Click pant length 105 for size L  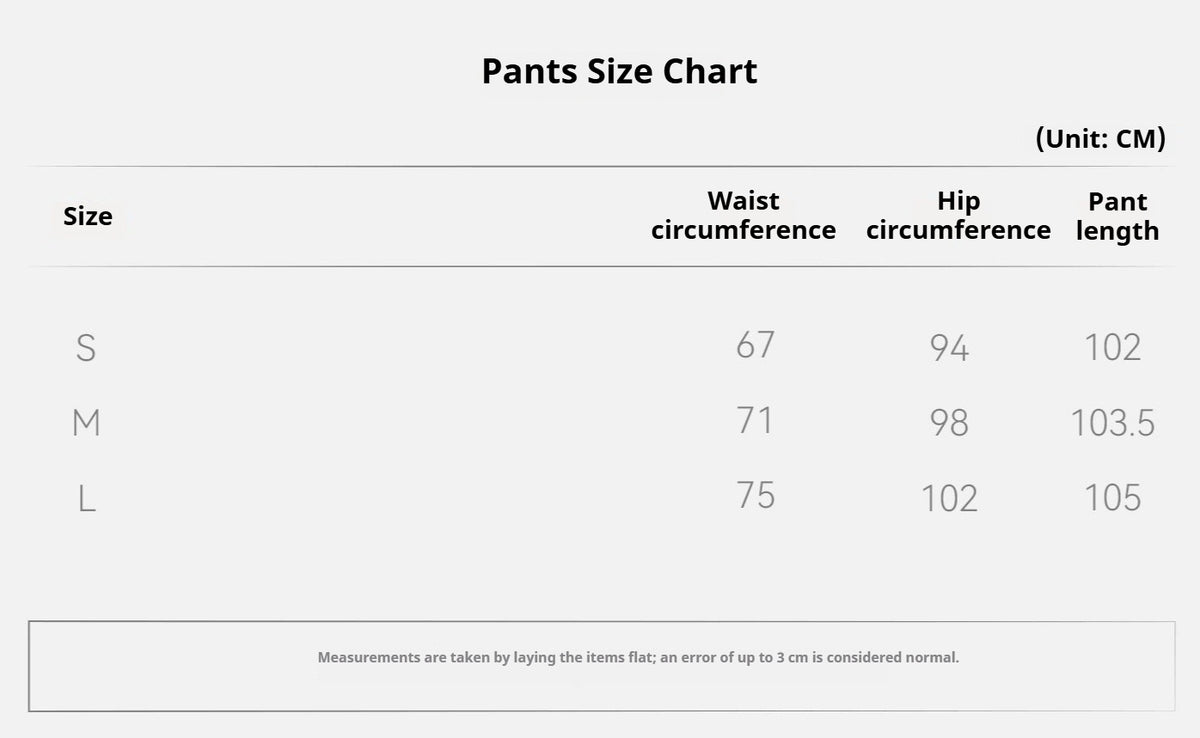(x=1113, y=498)
